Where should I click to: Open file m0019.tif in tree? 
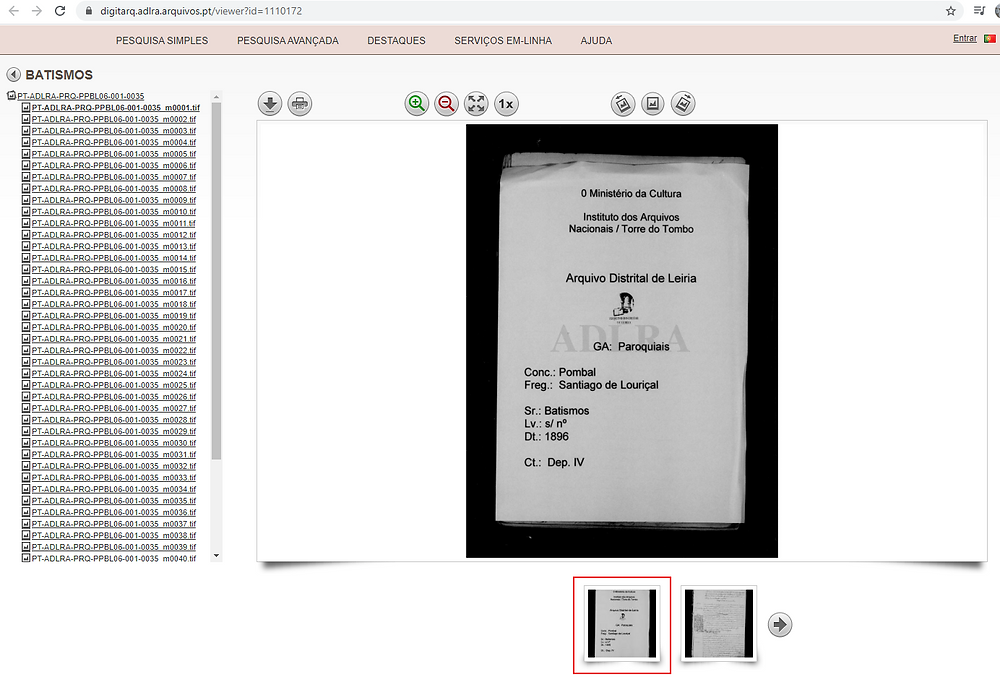pyautogui.click(x=114, y=316)
